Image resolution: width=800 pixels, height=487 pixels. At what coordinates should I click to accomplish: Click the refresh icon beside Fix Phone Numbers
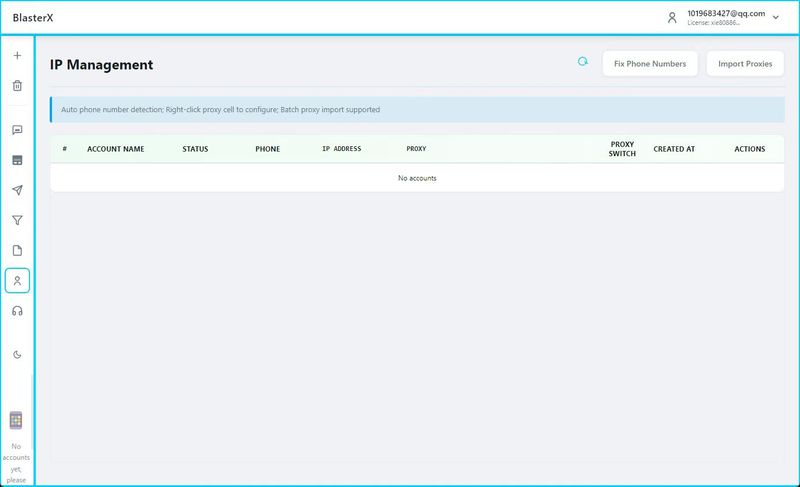tap(583, 62)
